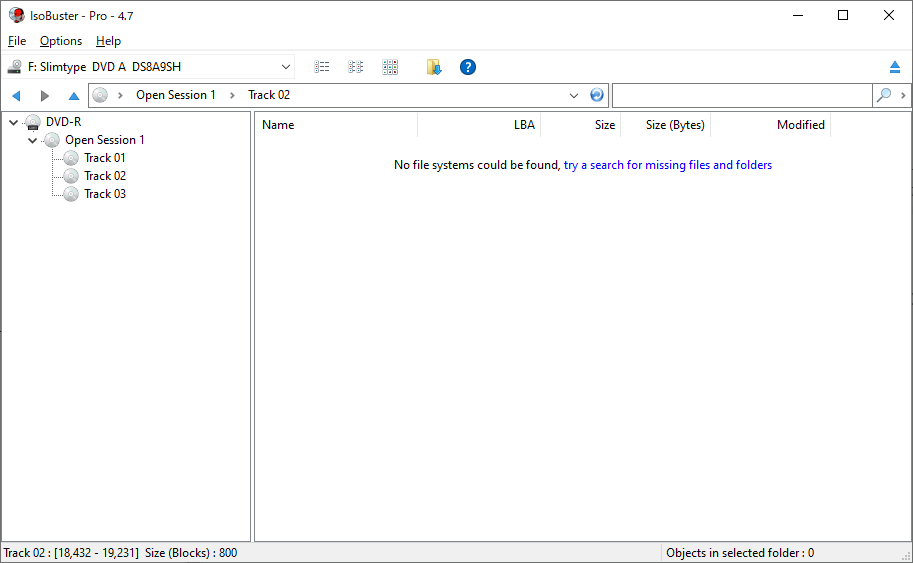Click the Track 02 disc icon in tree
Screen dimensions: 913x563
pos(71,176)
